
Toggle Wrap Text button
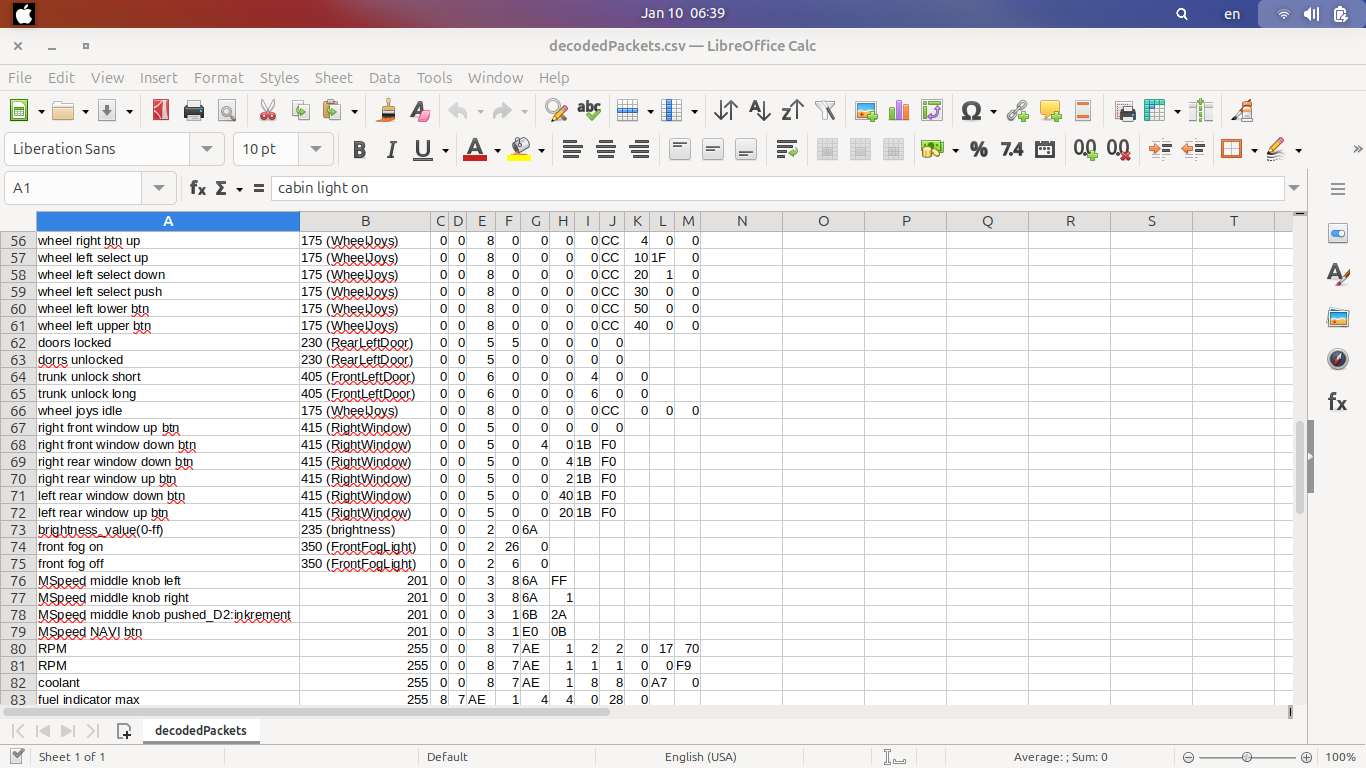[786, 150]
